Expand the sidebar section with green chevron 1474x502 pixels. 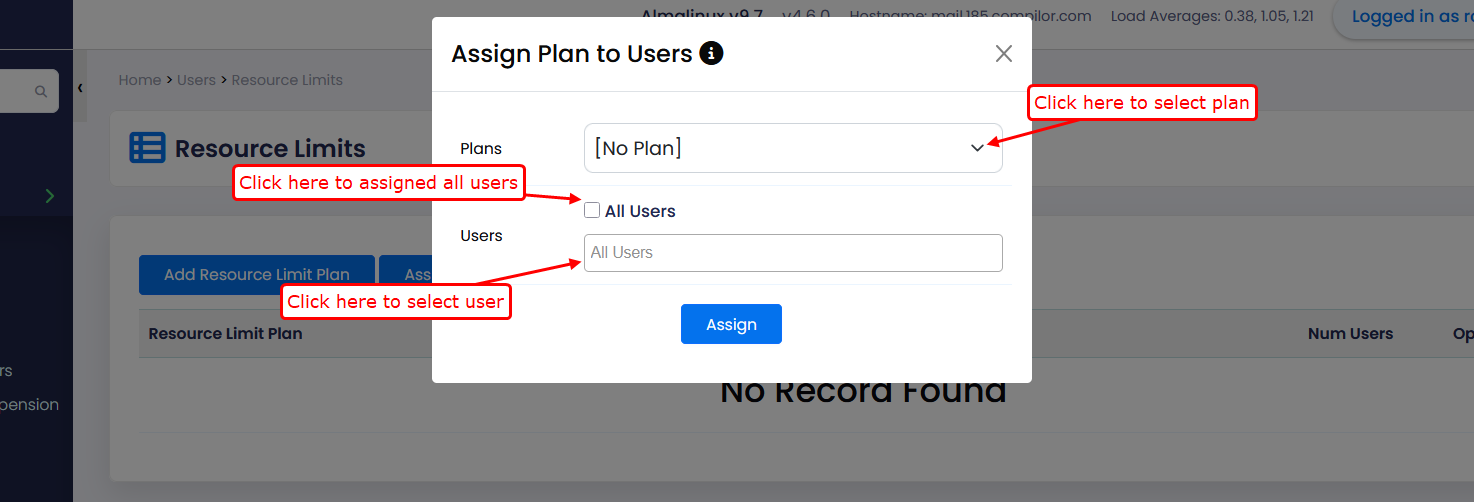click(50, 196)
